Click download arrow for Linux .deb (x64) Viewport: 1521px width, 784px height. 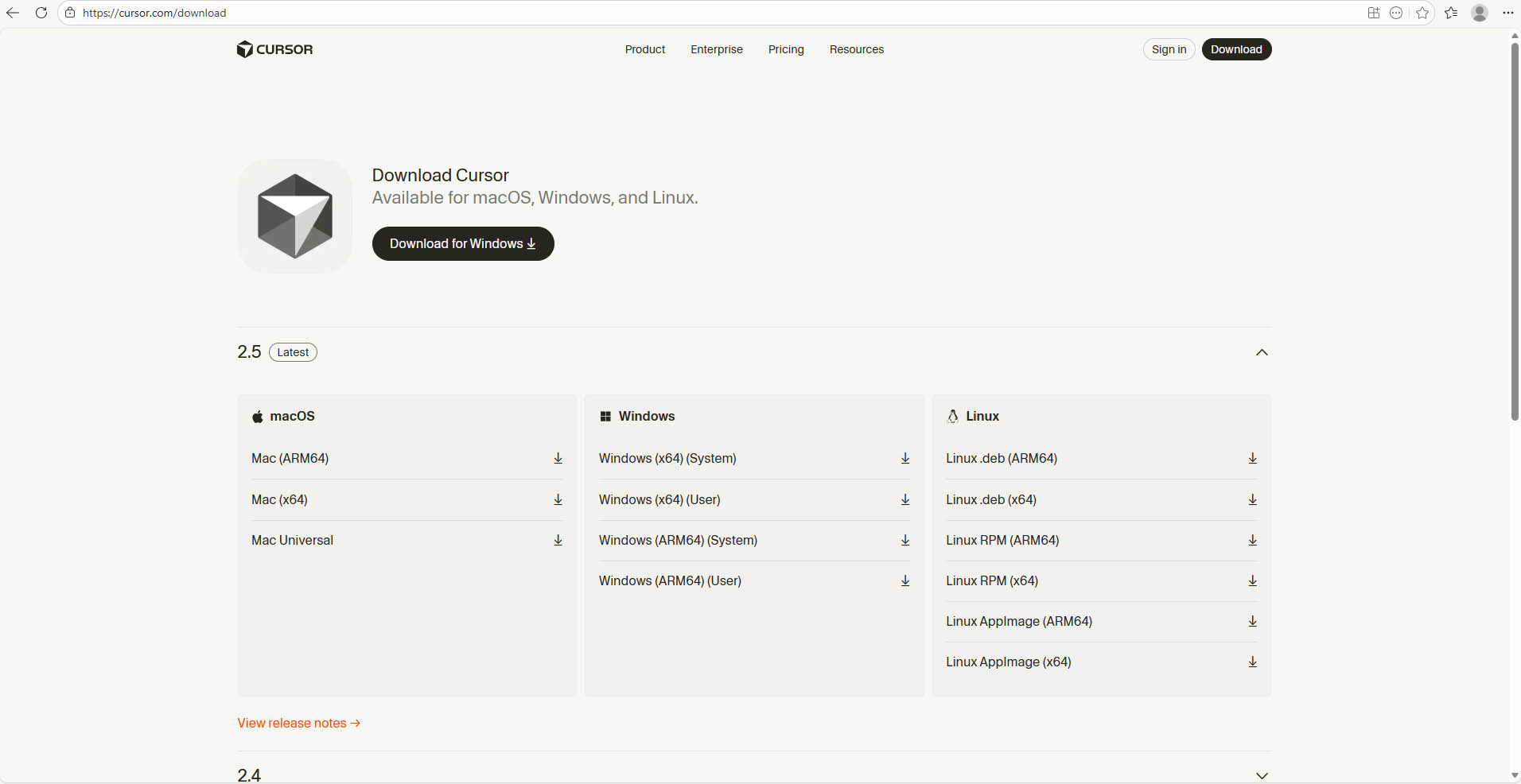coord(1252,499)
